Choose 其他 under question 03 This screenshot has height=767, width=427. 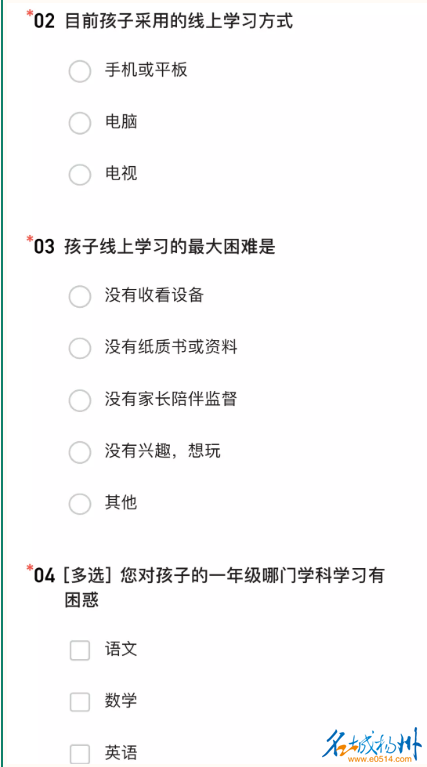80,504
